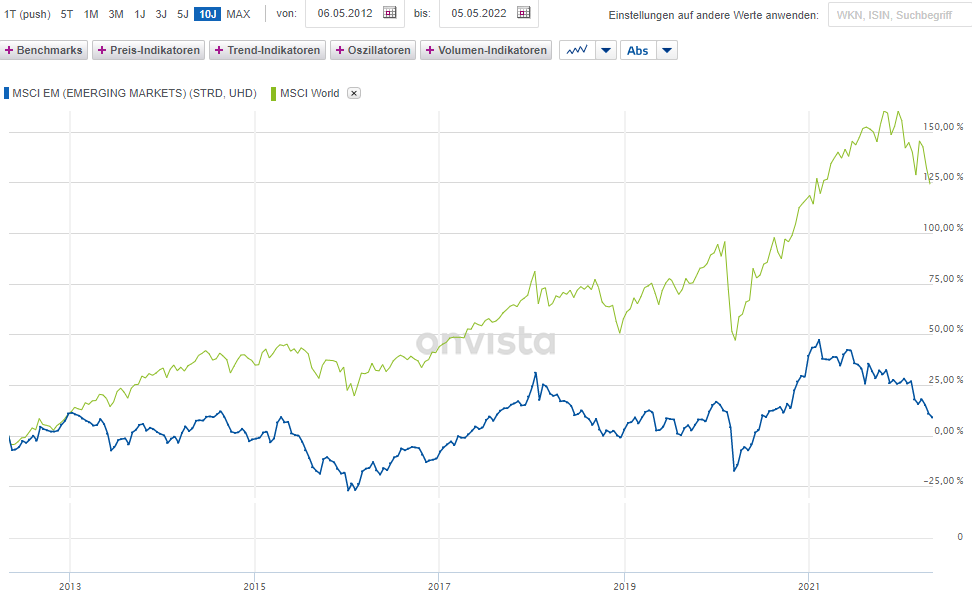Image resolution: width=972 pixels, height=598 pixels.
Task: Click the 2019 x-axis label
Action: click(624, 586)
